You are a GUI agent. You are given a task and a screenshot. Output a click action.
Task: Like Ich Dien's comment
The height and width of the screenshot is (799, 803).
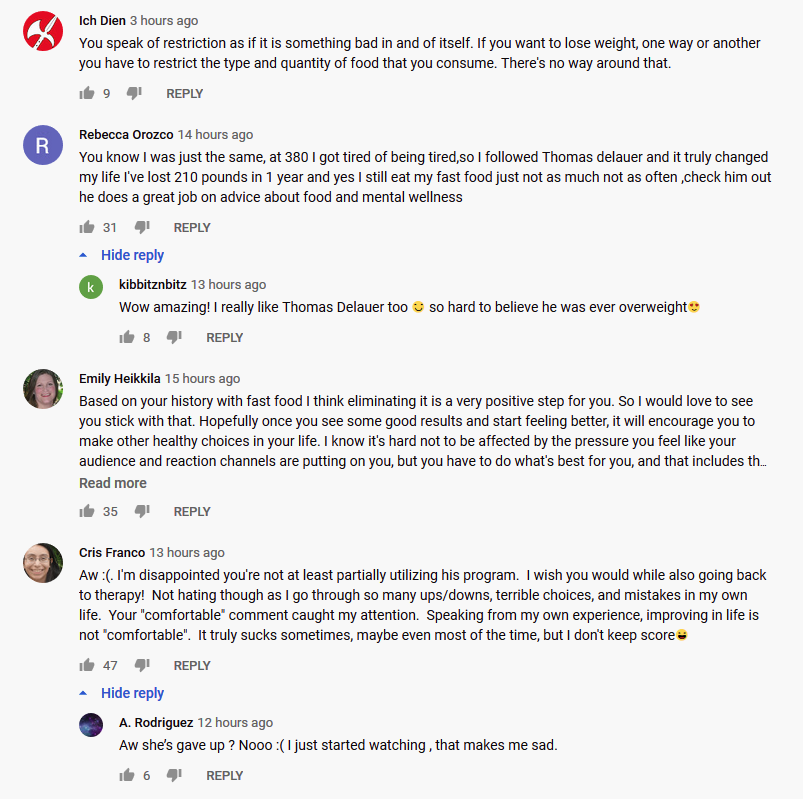[87, 93]
